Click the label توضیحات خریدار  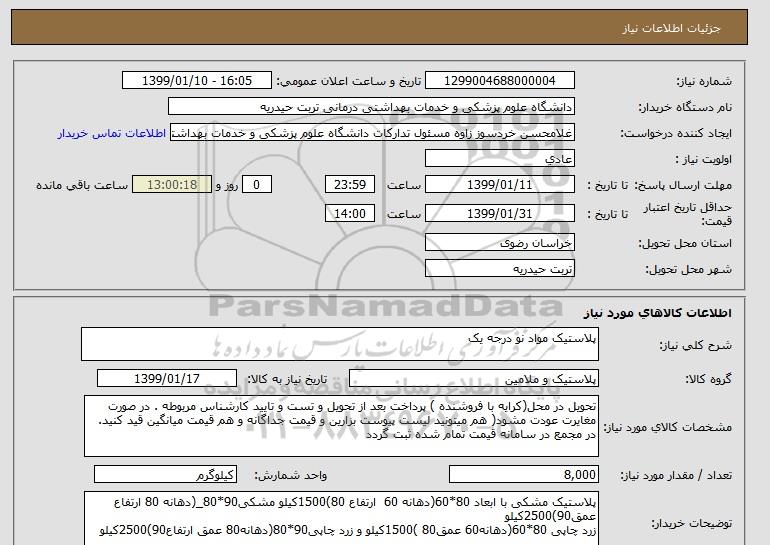691,523
